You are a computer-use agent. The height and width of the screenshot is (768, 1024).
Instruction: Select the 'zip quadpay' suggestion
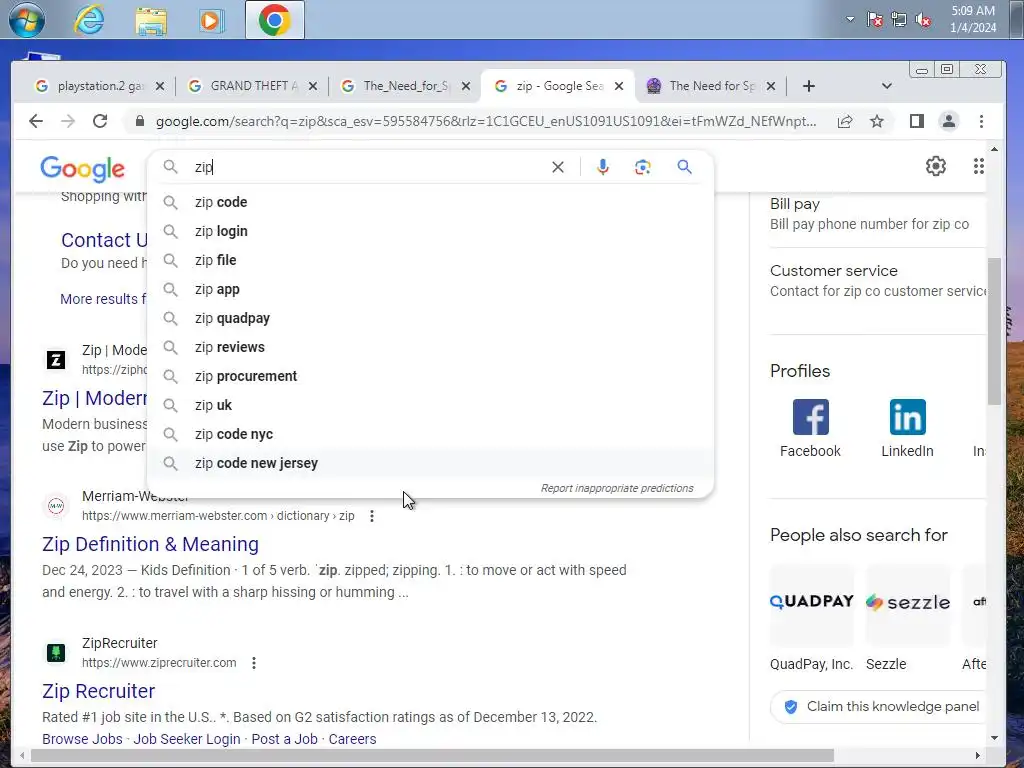point(431,318)
